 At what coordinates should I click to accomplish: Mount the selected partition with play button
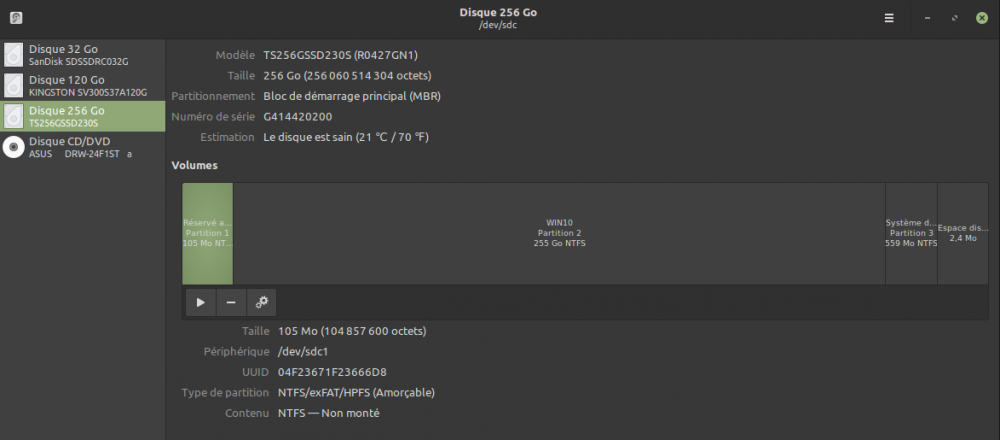[201, 302]
